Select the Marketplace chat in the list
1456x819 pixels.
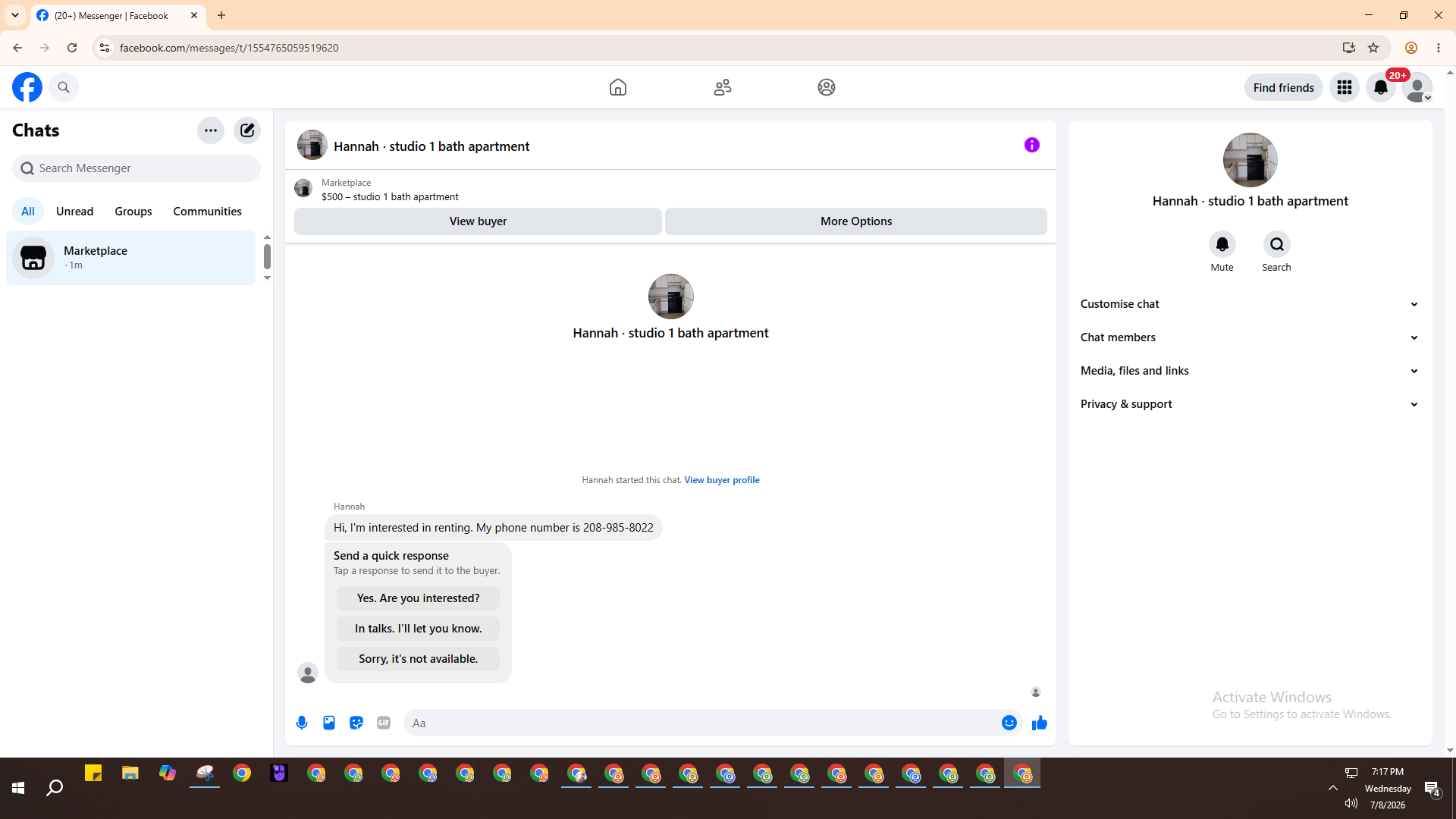(131, 258)
